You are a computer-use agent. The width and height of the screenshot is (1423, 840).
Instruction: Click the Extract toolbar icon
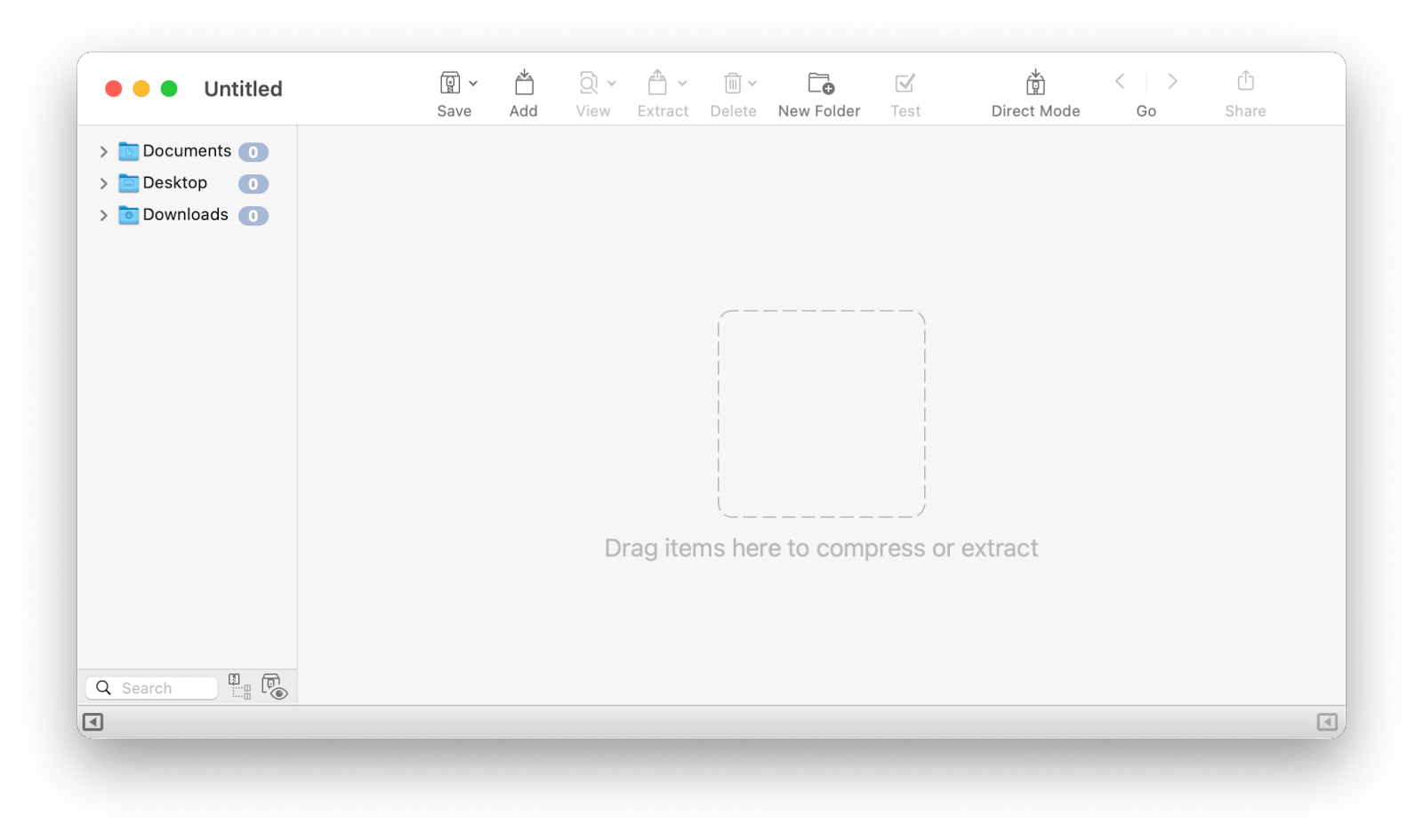[657, 83]
